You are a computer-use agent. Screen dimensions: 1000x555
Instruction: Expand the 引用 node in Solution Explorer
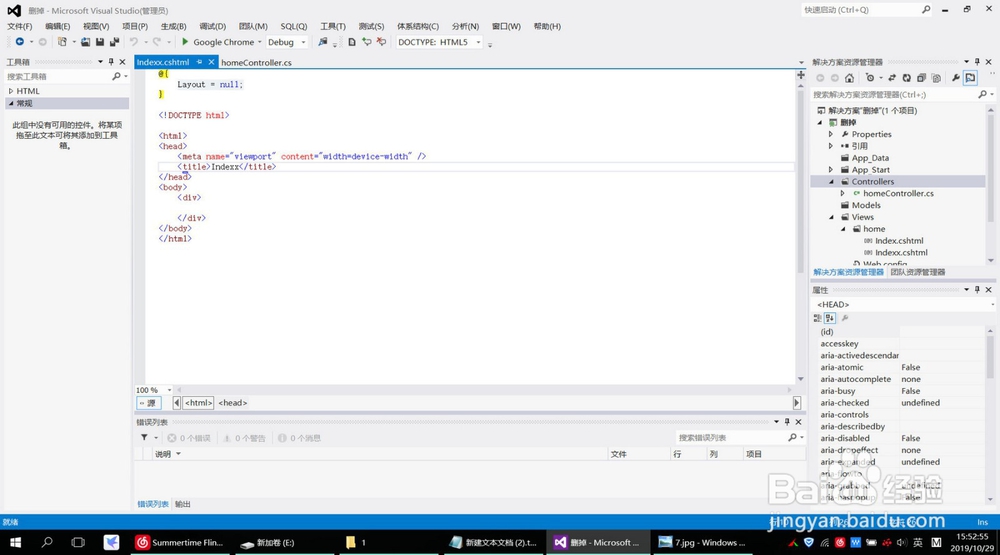(x=831, y=146)
